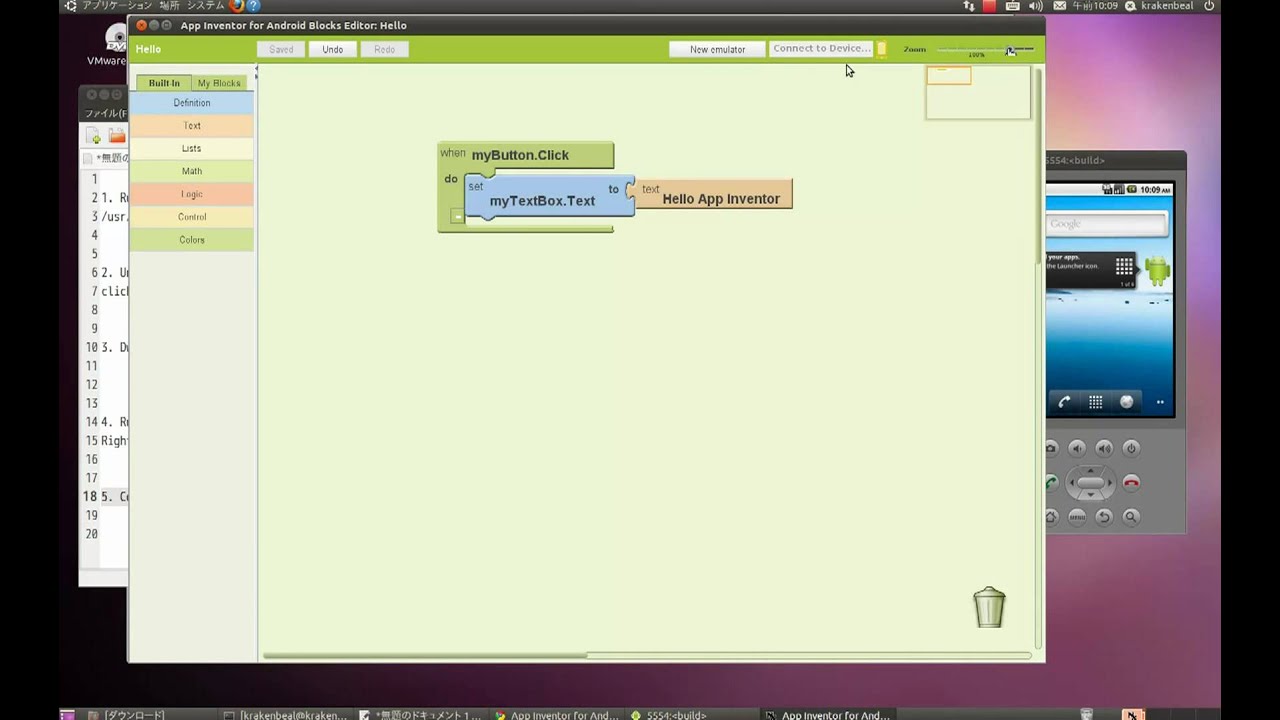Click the vertical scrollbar of the workspace
Screen dimensions: 1280x720
pos(1037,165)
